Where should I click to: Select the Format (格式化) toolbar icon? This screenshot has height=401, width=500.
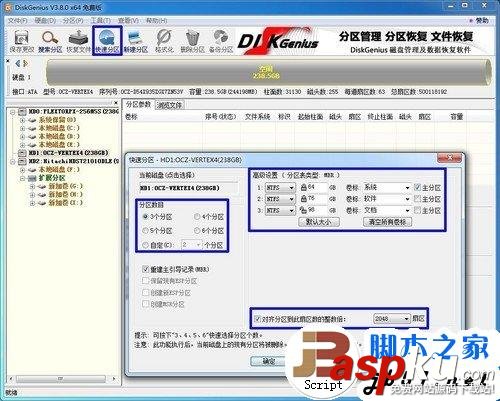tap(164, 41)
